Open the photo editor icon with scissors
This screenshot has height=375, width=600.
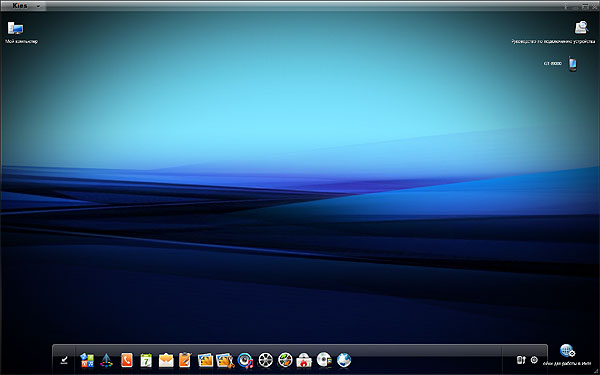tap(225, 360)
